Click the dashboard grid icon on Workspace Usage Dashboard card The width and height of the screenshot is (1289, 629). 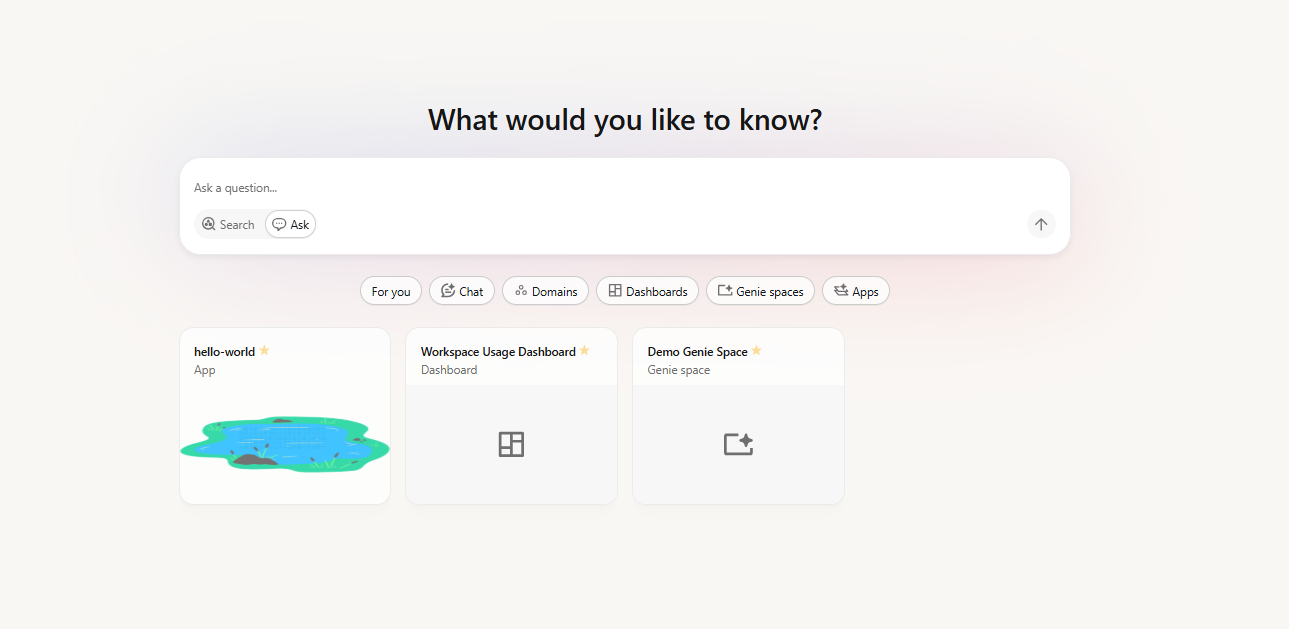511,444
